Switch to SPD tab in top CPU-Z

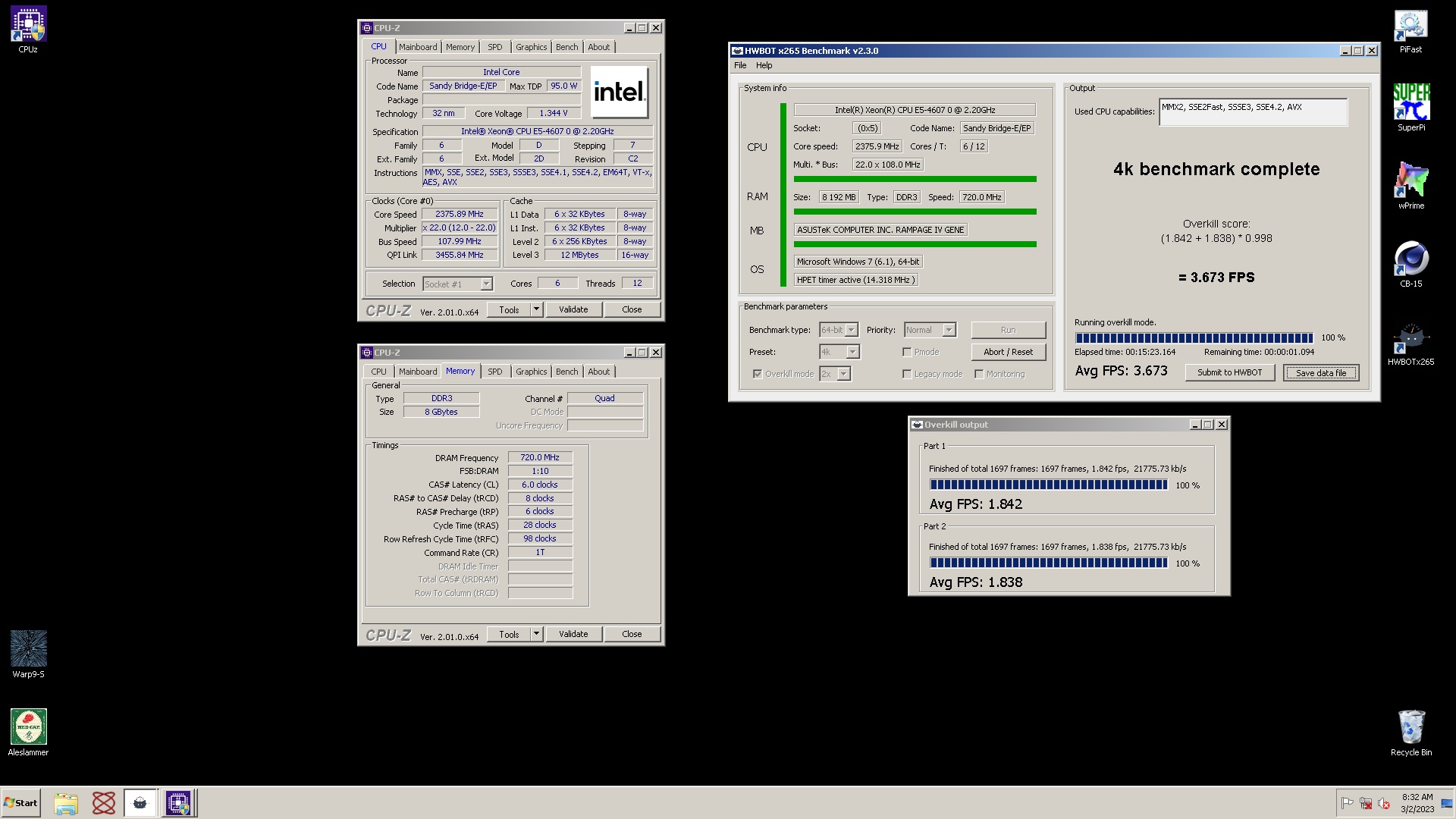(495, 47)
